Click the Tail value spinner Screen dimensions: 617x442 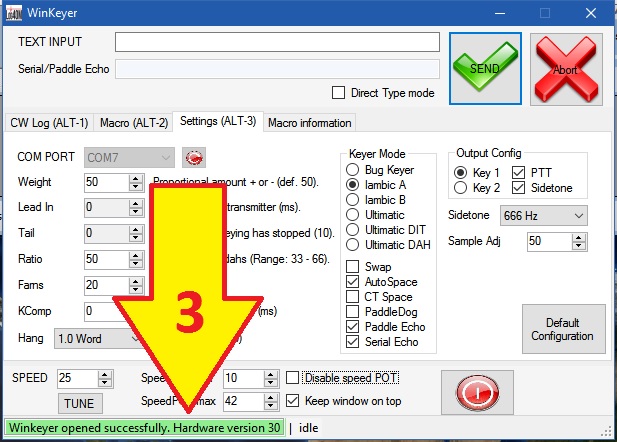(x=114, y=233)
